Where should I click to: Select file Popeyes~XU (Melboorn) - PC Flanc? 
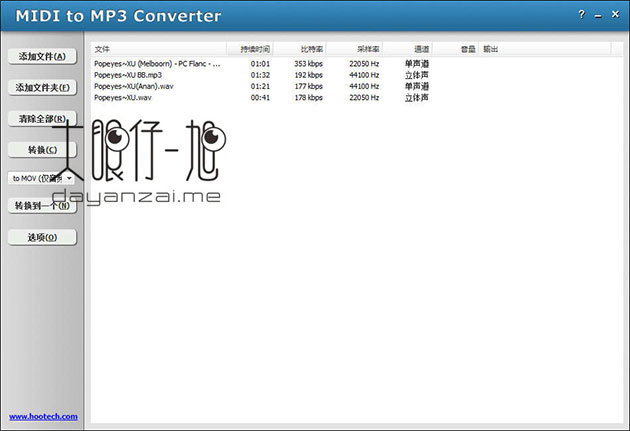157,63
